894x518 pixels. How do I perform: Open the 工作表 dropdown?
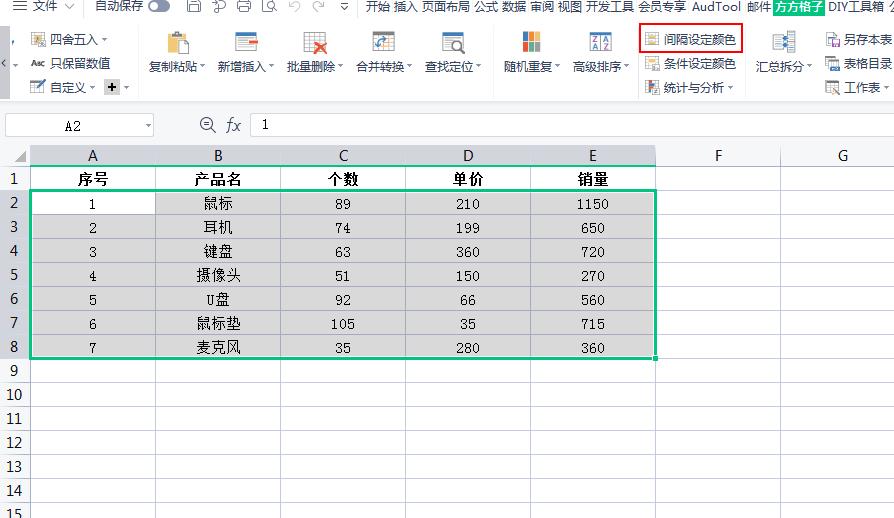point(857,87)
